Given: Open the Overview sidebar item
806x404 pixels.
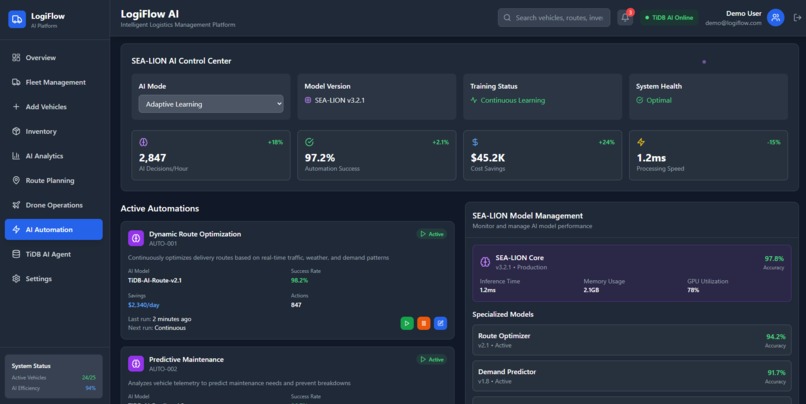Looking at the screenshot, I should [x=53, y=58].
